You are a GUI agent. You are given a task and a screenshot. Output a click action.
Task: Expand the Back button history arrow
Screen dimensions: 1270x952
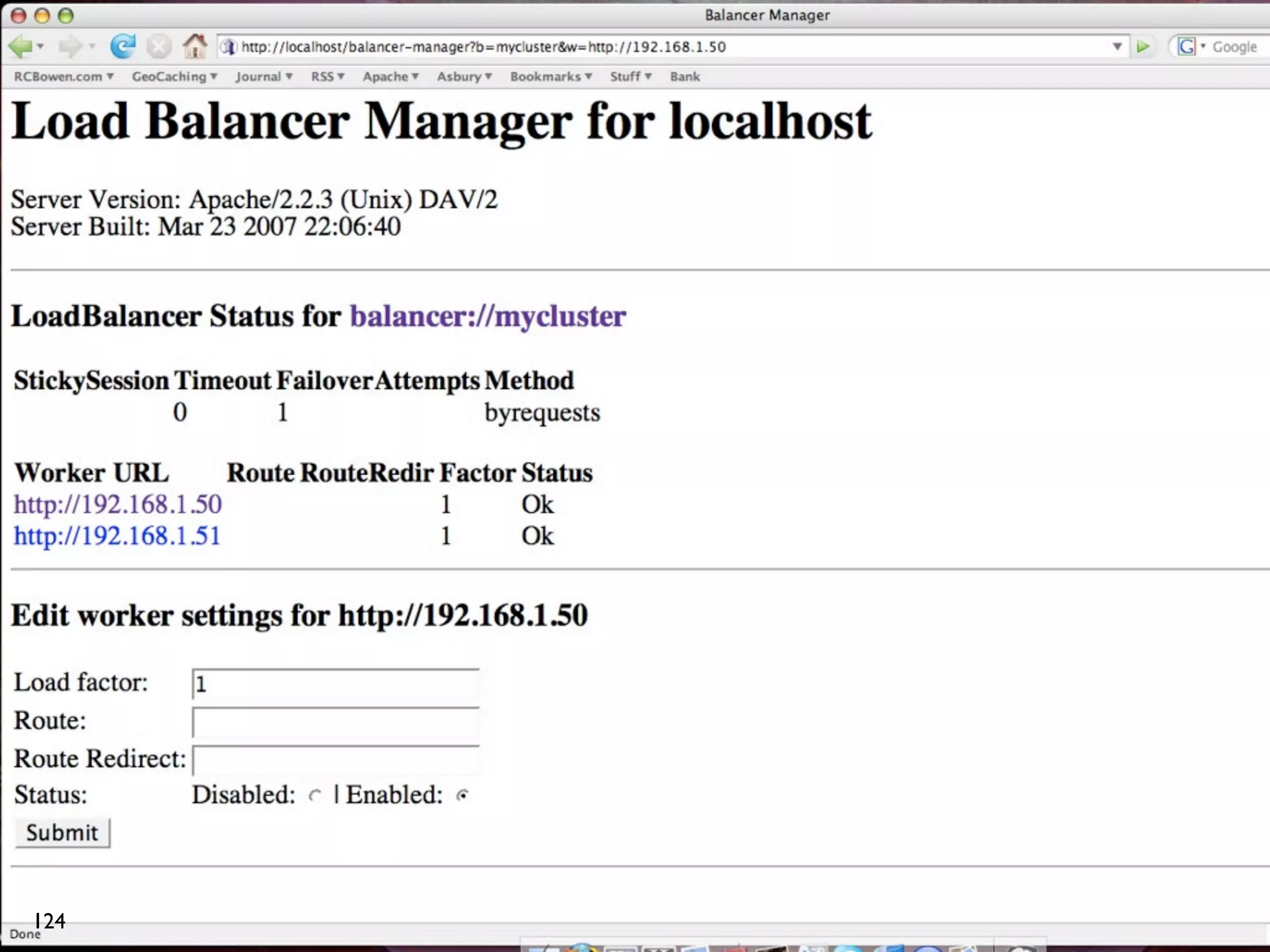[x=41, y=46]
